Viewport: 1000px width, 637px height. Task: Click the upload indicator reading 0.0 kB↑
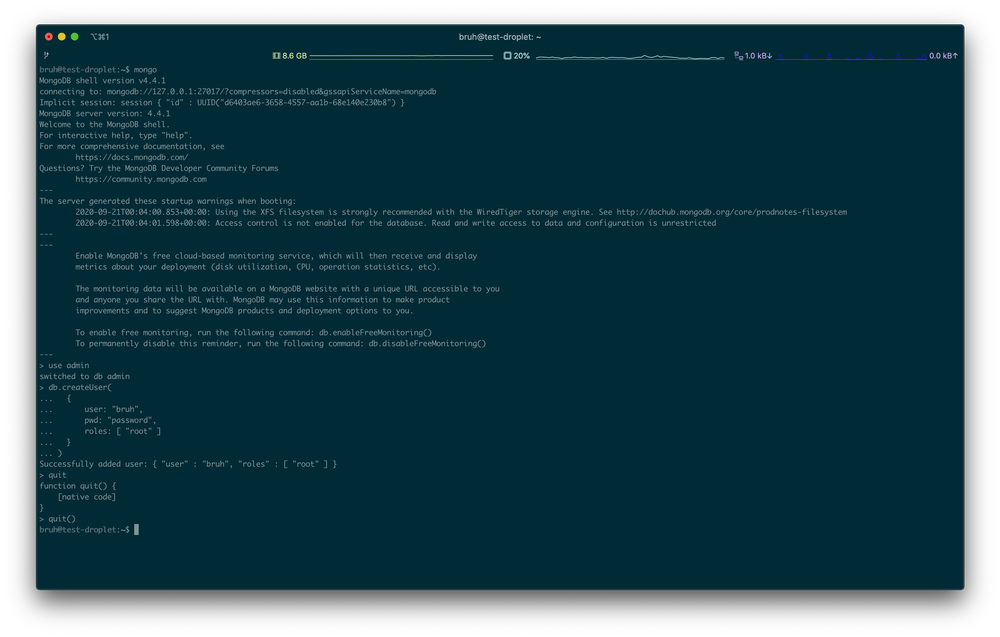tap(941, 55)
